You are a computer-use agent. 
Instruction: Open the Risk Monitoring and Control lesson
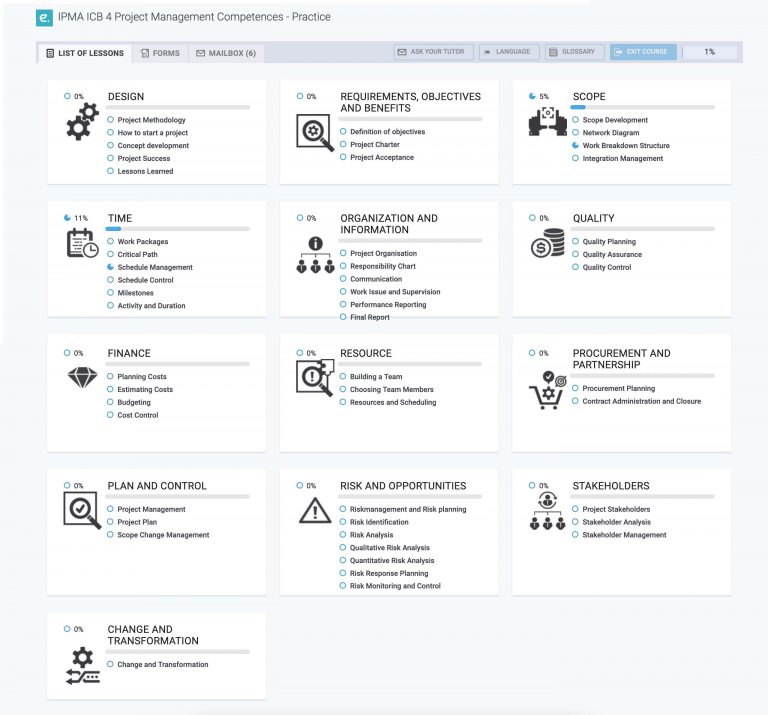395,586
